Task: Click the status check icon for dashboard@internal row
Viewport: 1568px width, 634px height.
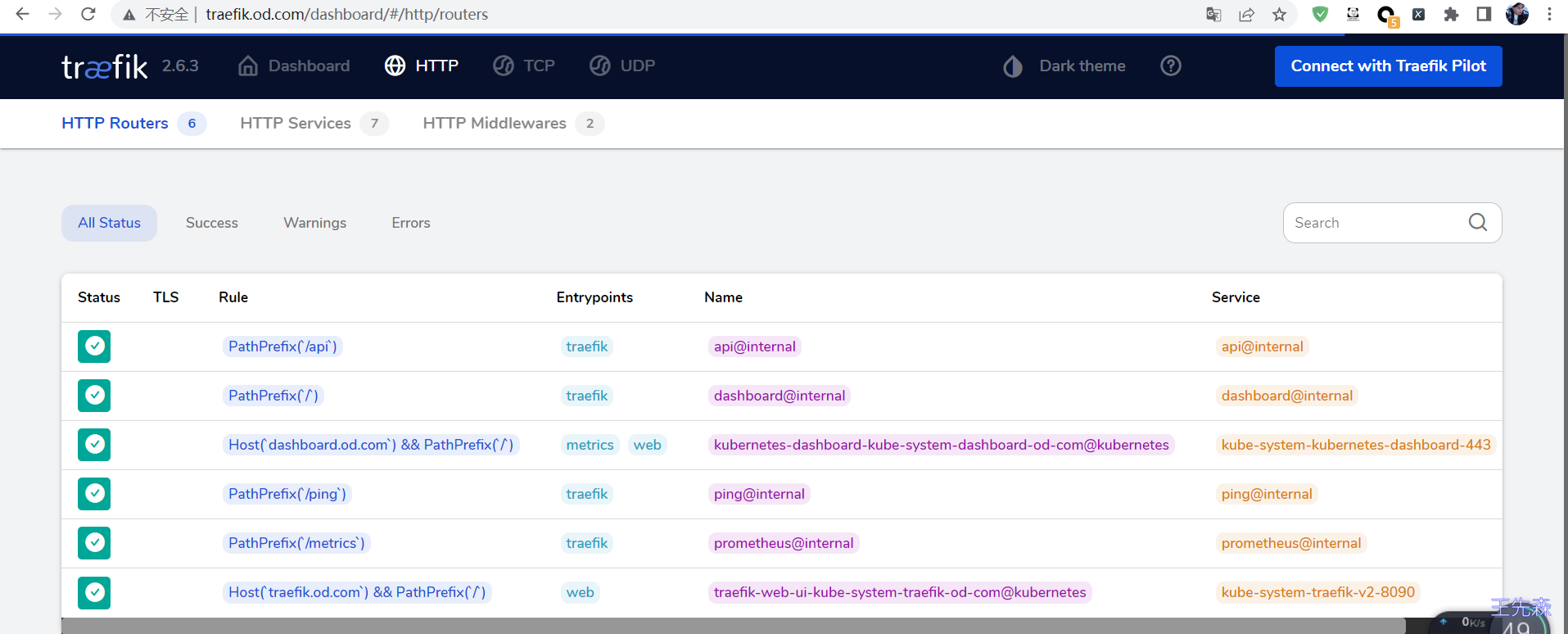Action: 94,396
